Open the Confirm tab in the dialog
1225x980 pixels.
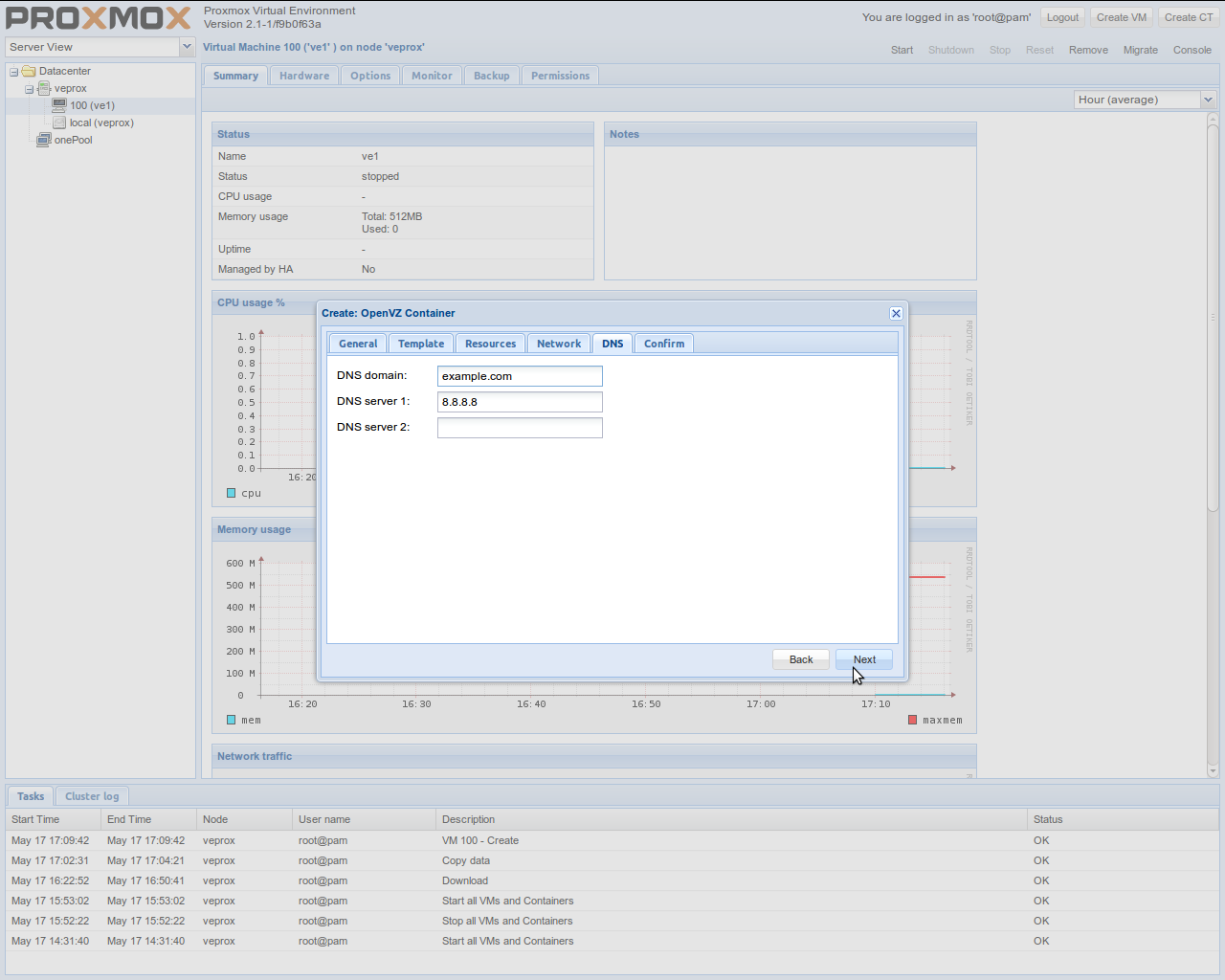(663, 343)
